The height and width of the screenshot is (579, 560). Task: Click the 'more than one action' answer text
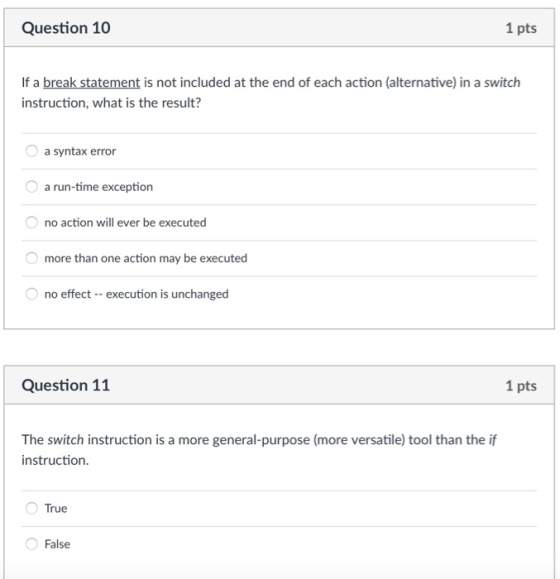[146, 258]
